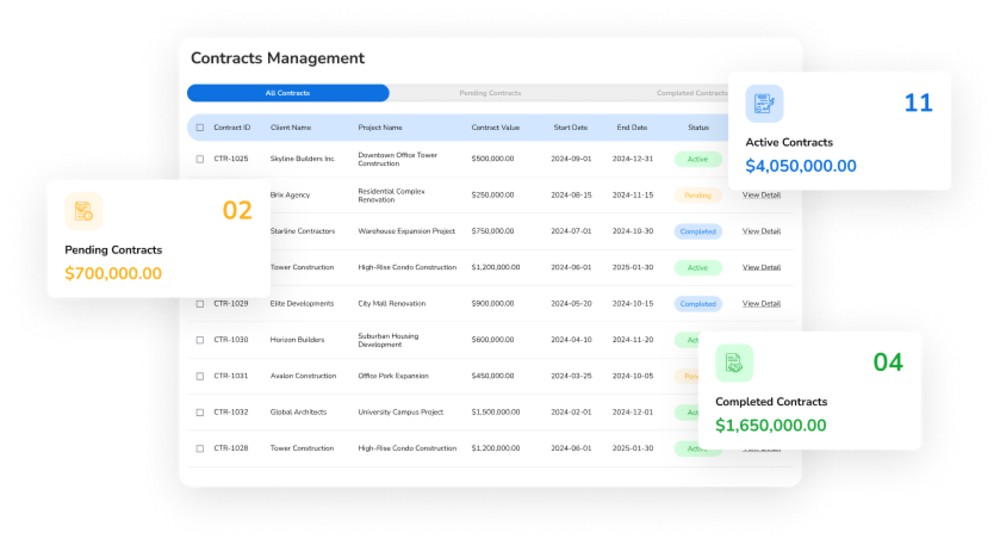Click the Pending Contracts card document icon

coord(83,211)
